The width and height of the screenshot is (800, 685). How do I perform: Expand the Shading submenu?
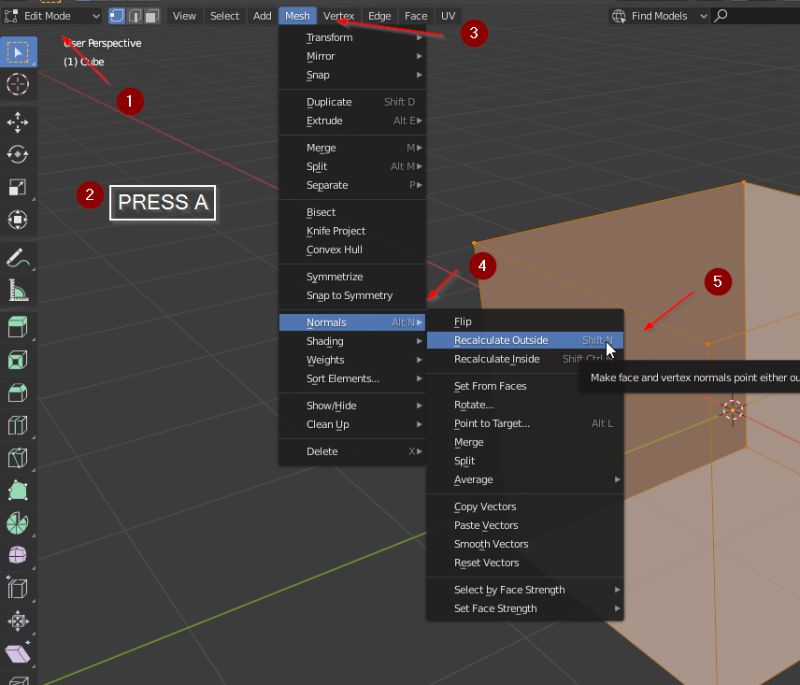[x=326, y=341]
